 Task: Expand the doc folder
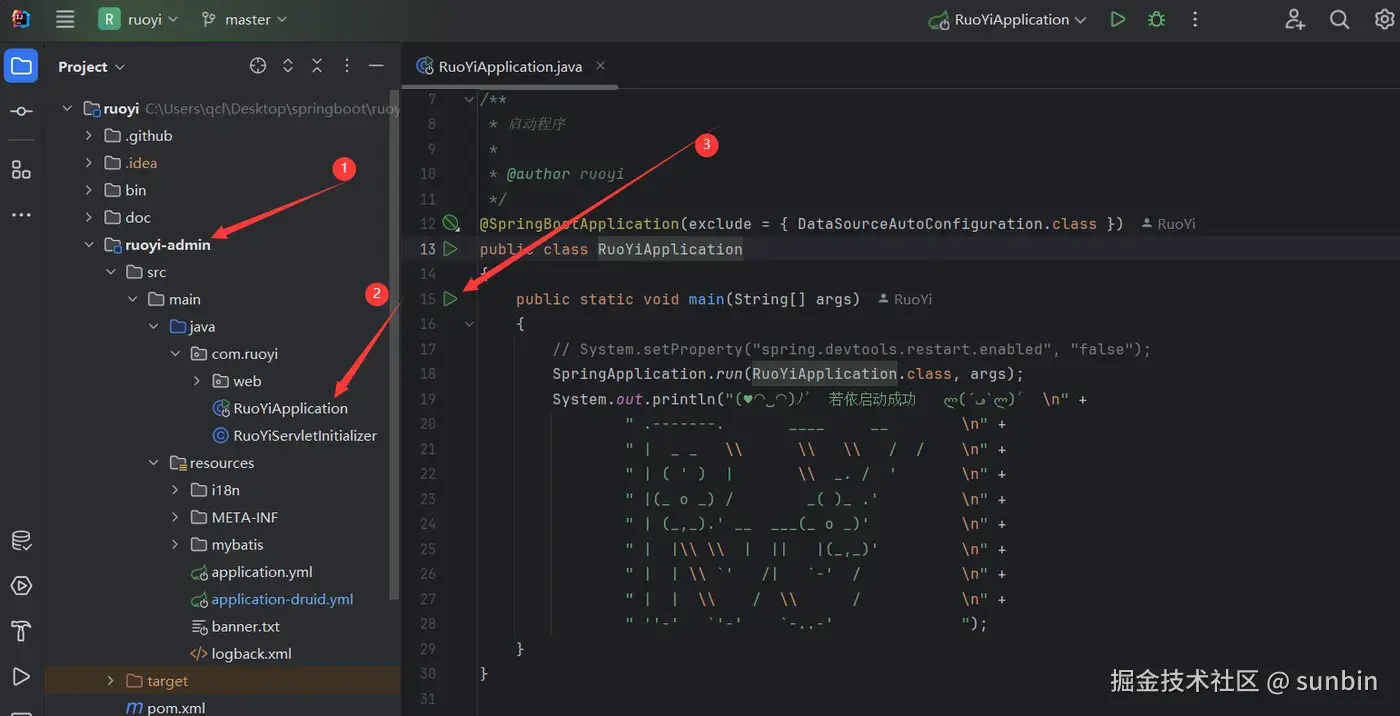(89, 217)
